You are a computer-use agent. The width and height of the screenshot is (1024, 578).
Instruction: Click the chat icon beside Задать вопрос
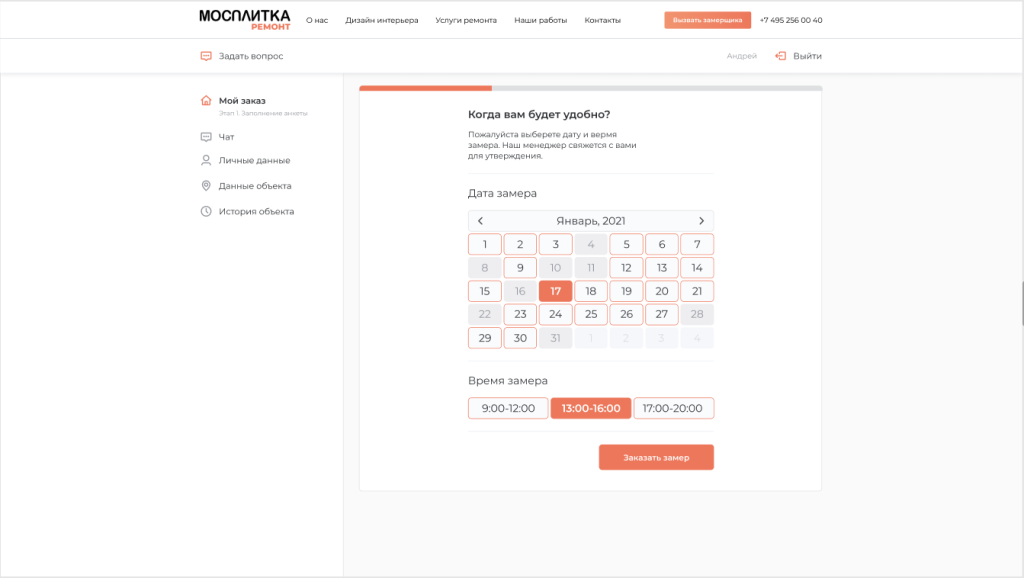tap(206, 56)
